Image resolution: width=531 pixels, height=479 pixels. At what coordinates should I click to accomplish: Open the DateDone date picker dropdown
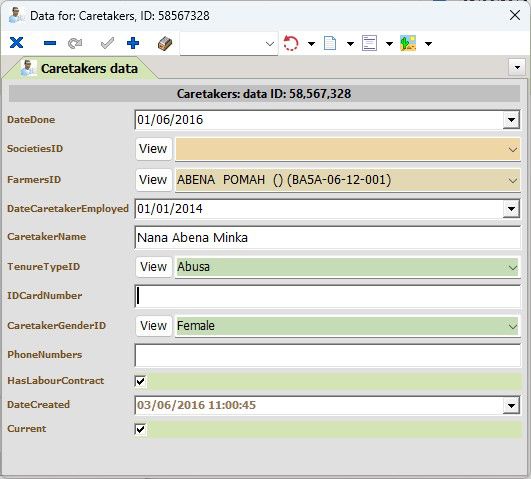click(x=511, y=120)
